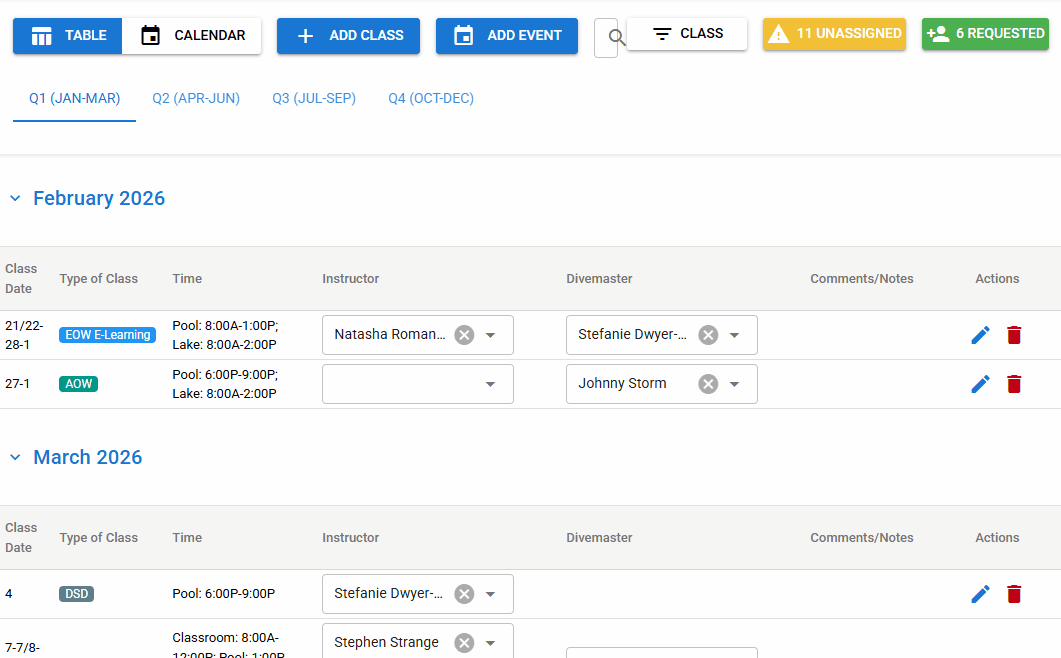Select the Q2 (APR-JUN) tab
1061x658 pixels.
(x=196, y=99)
